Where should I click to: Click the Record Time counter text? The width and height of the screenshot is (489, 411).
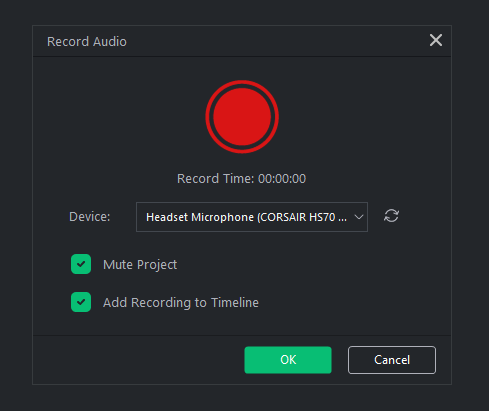(x=241, y=179)
